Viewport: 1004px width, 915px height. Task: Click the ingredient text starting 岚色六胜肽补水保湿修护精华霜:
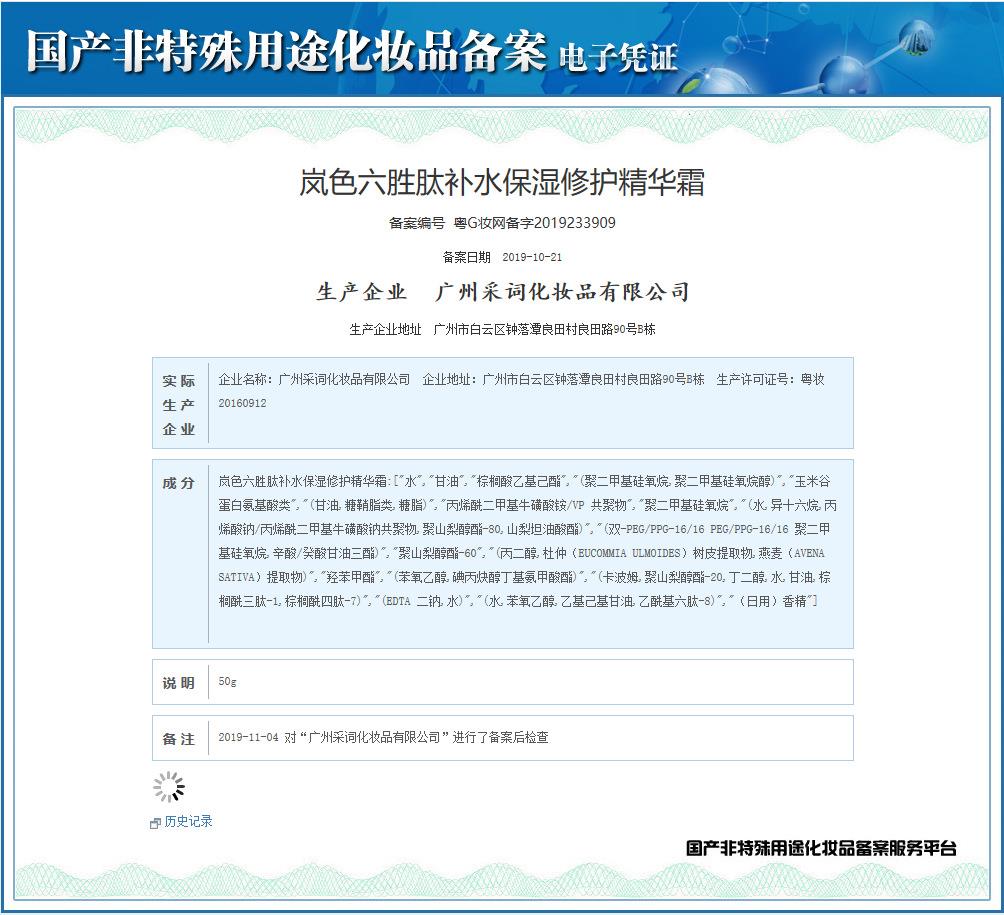pyautogui.click(x=528, y=541)
